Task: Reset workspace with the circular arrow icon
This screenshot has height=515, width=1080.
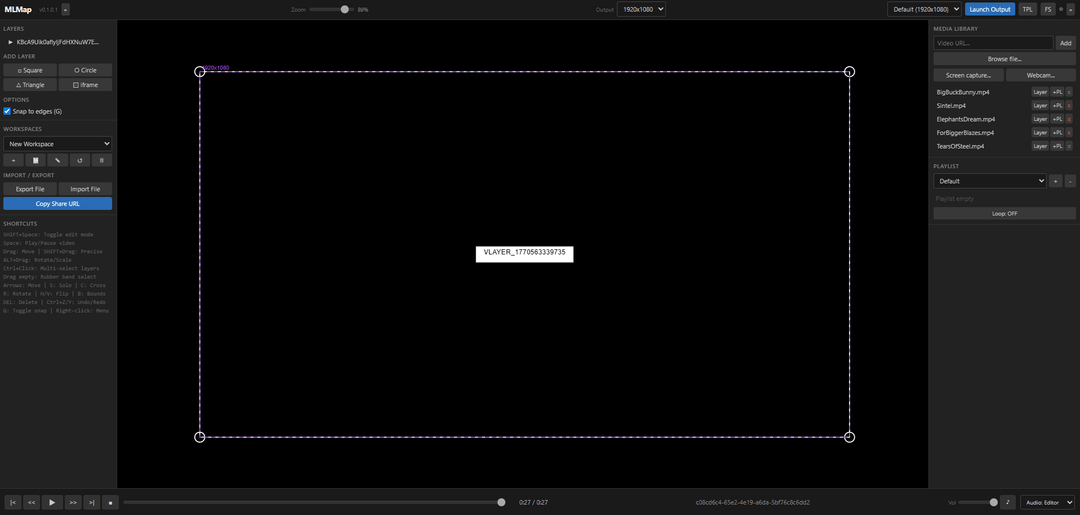Action: pos(80,160)
